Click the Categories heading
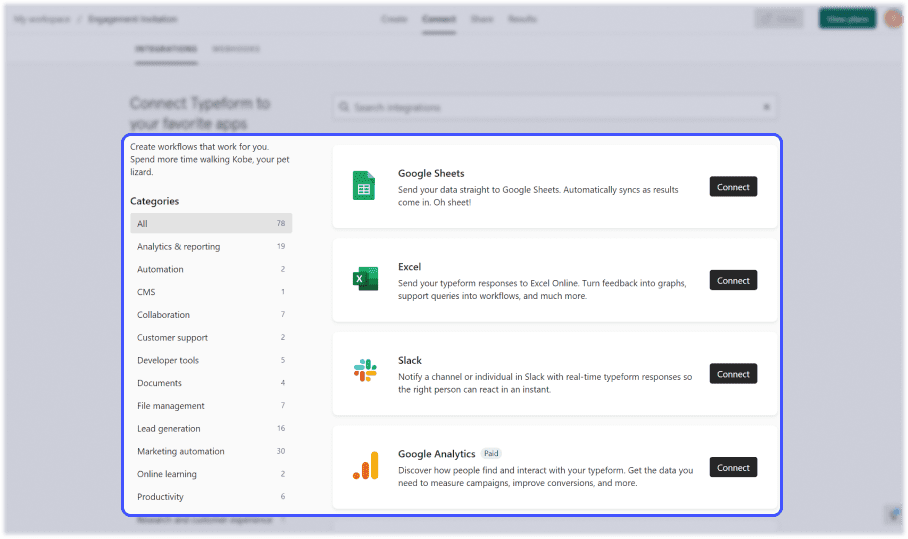 pos(155,201)
